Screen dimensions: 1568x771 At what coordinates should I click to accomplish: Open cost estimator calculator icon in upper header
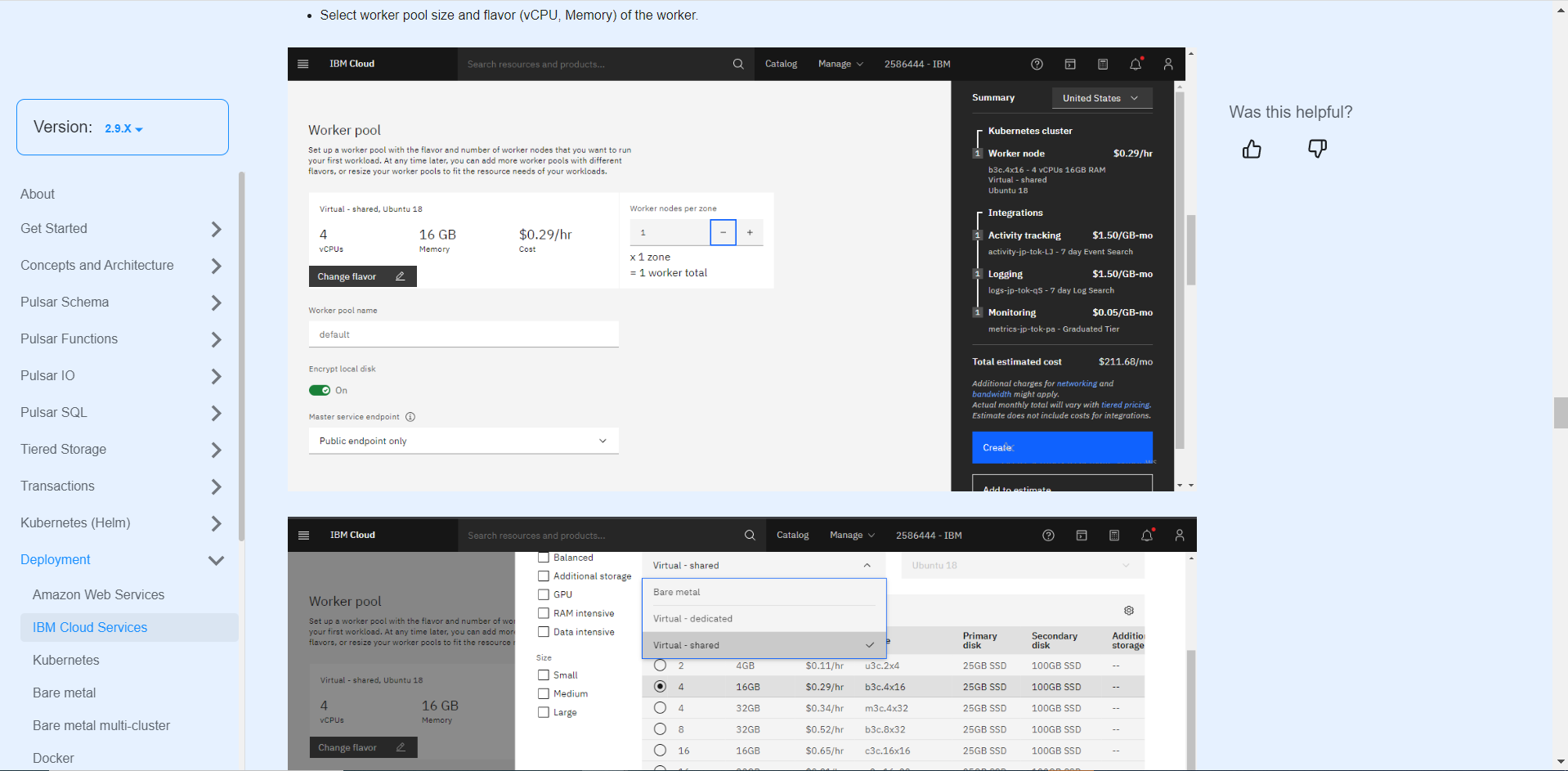1103,64
